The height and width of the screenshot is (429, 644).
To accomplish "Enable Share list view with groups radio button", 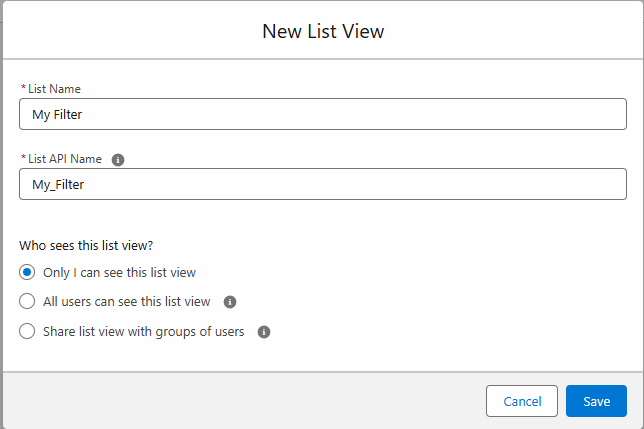I will click(x=28, y=332).
